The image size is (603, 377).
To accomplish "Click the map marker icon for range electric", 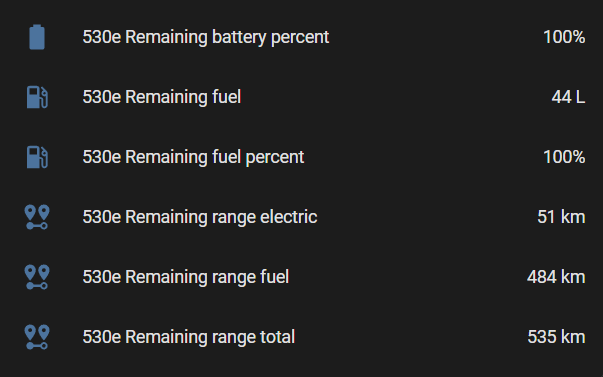I will [37, 217].
